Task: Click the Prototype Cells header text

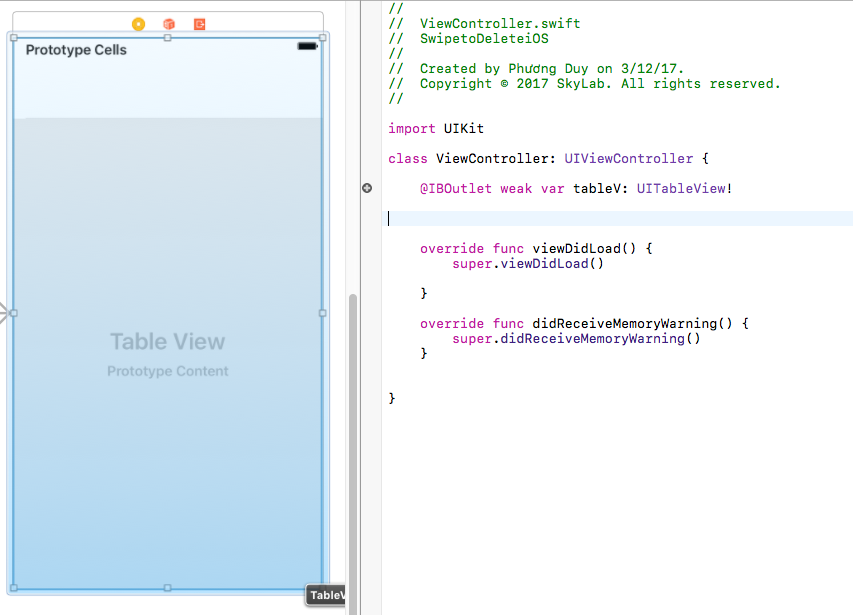Action: tap(76, 50)
